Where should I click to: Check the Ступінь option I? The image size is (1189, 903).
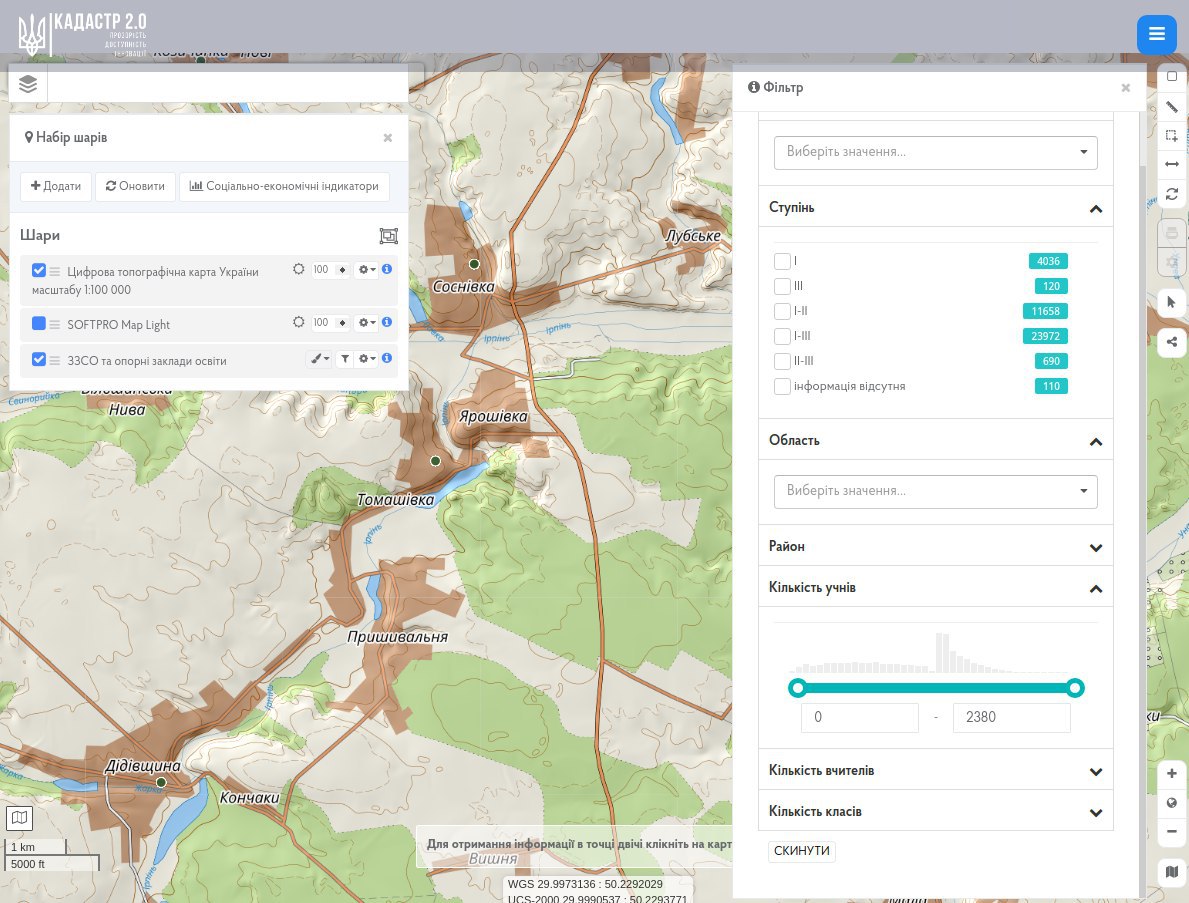click(782, 261)
